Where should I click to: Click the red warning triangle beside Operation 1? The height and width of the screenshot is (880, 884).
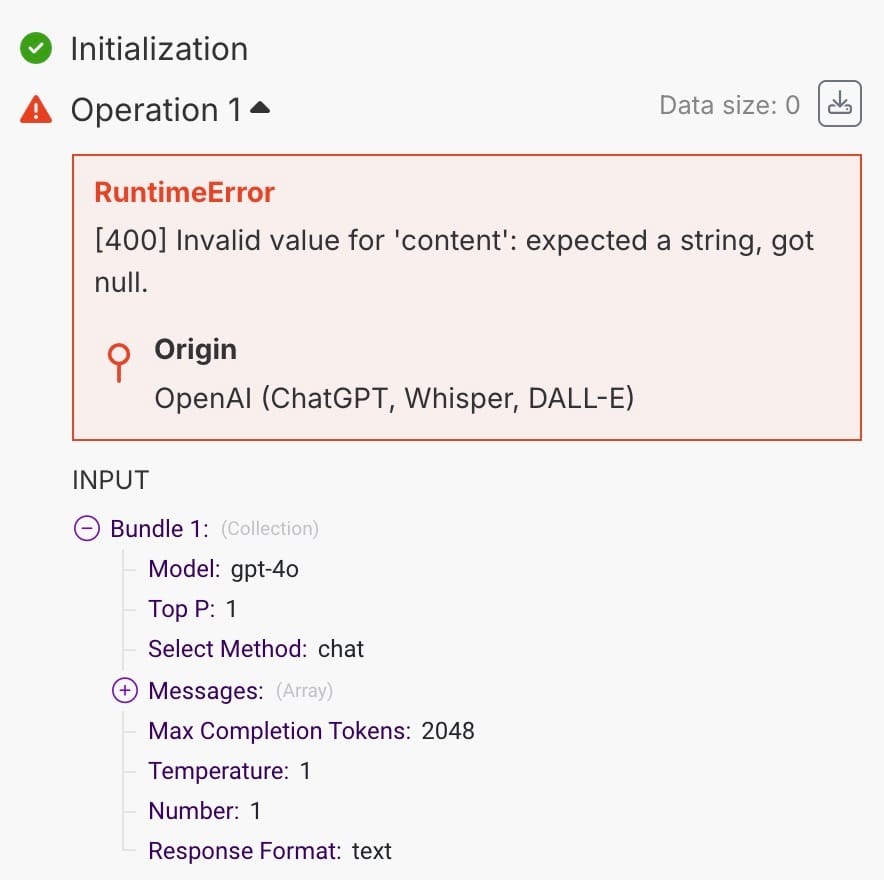(x=36, y=109)
